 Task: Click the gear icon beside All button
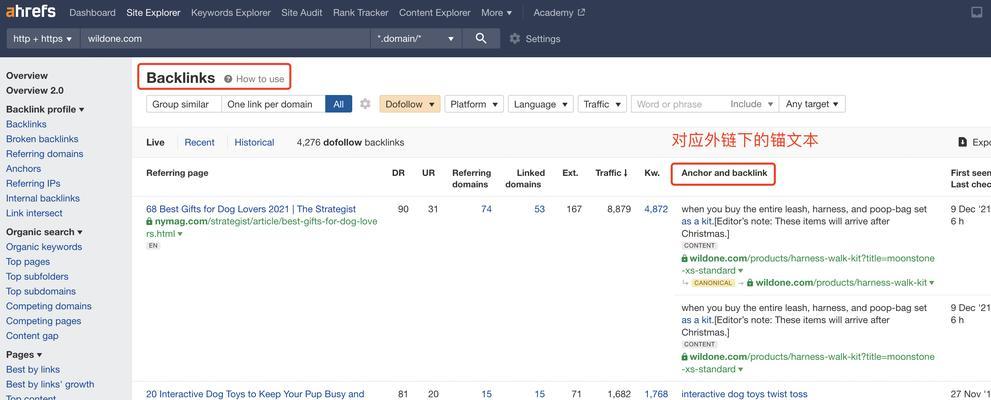pos(365,104)
